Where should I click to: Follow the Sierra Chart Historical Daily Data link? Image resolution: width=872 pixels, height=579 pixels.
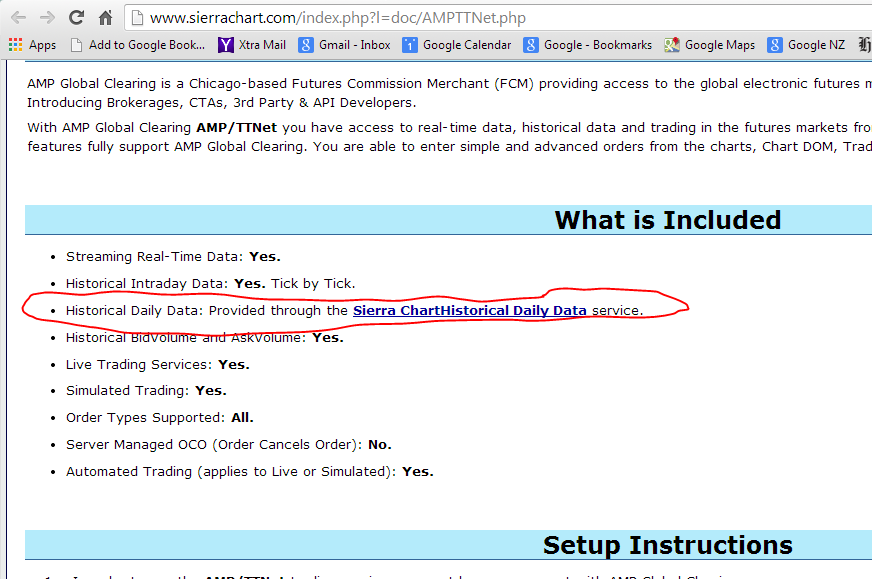tap(469, 310)
